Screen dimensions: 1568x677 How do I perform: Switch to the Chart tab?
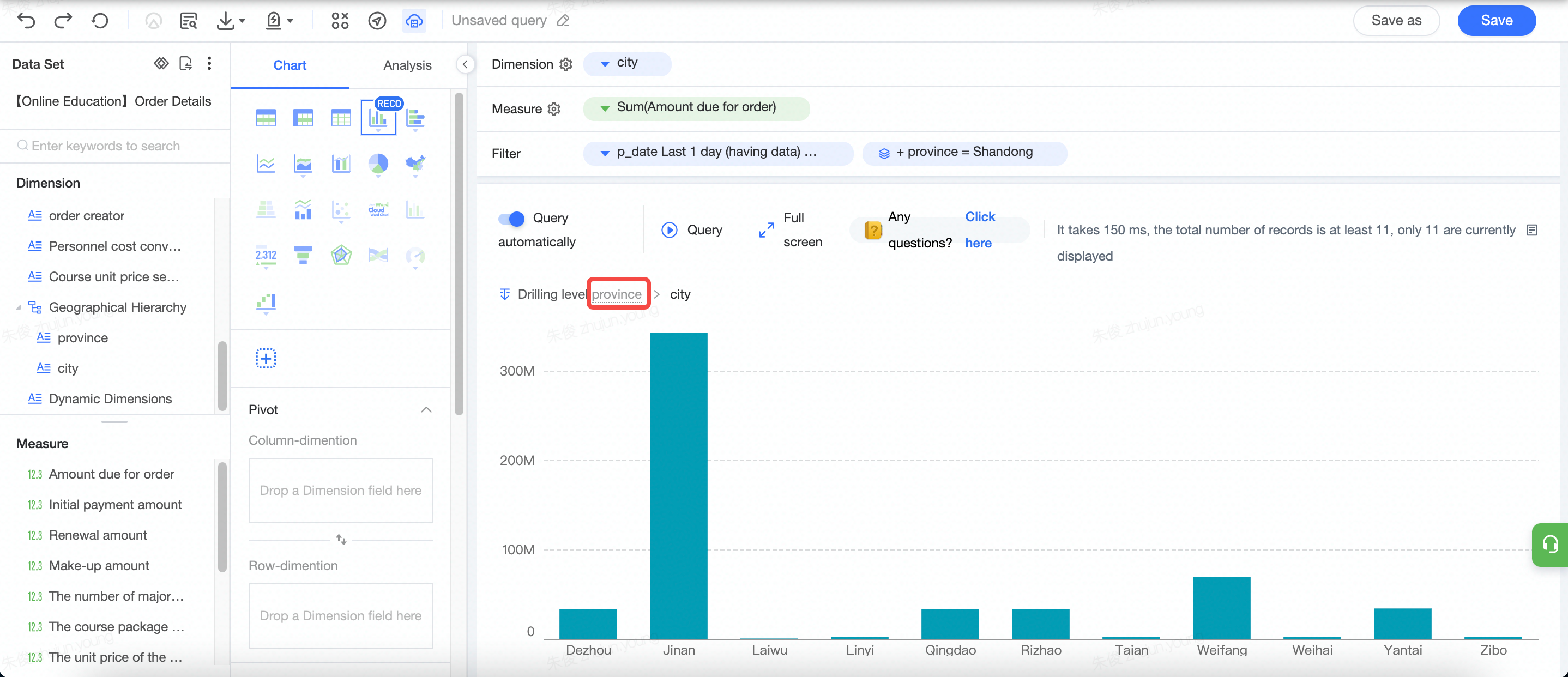click(290, 65)
